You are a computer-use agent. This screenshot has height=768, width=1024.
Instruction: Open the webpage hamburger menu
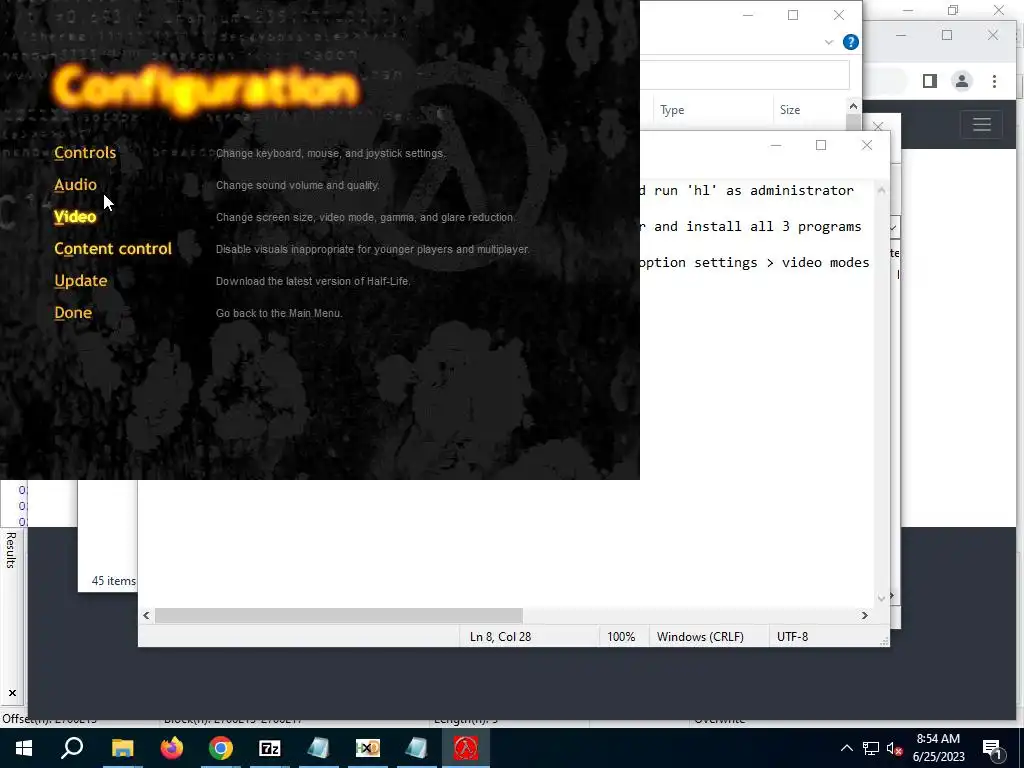[x=982, y=124]
